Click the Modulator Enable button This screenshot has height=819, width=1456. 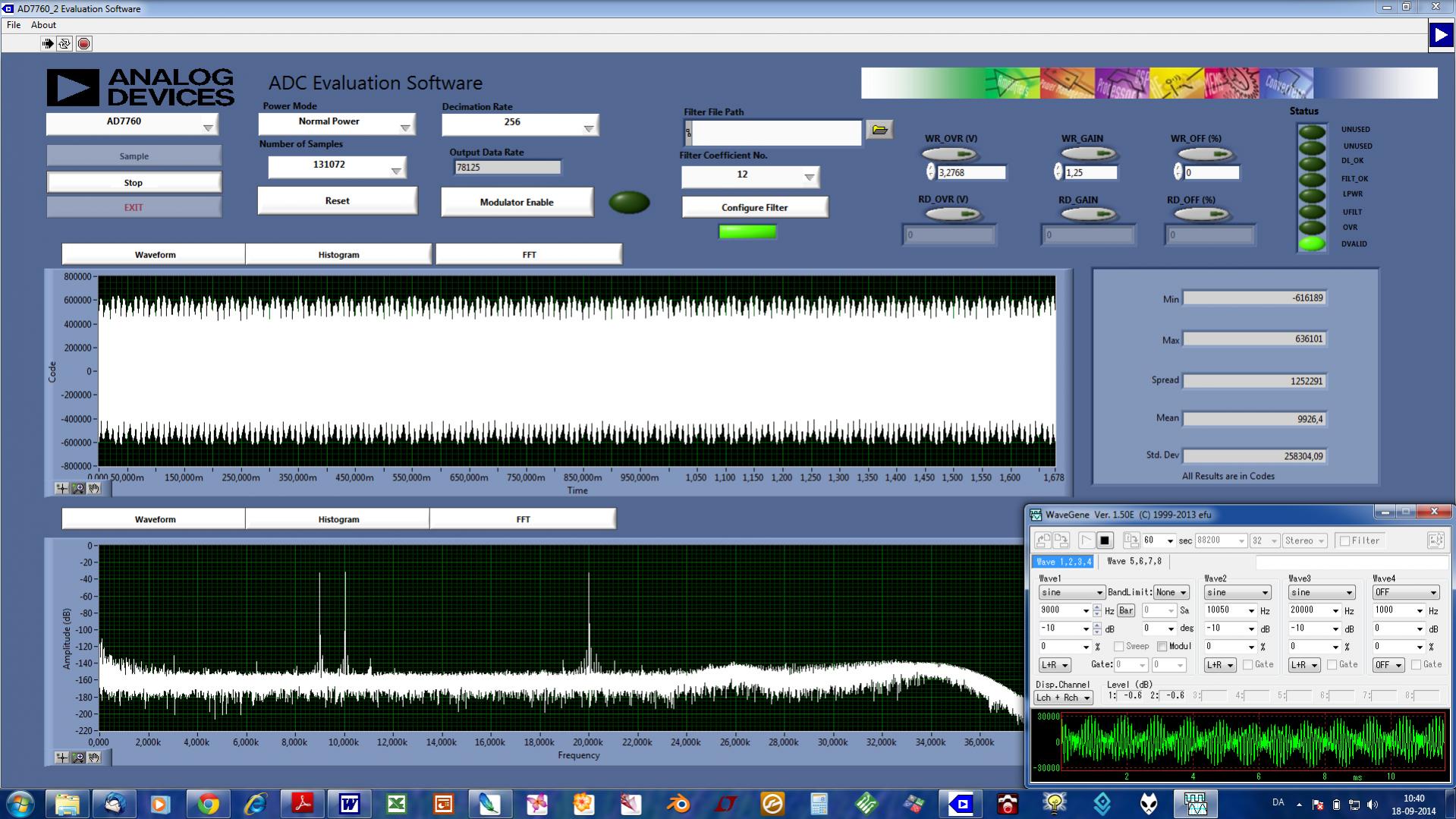point(517,203)
